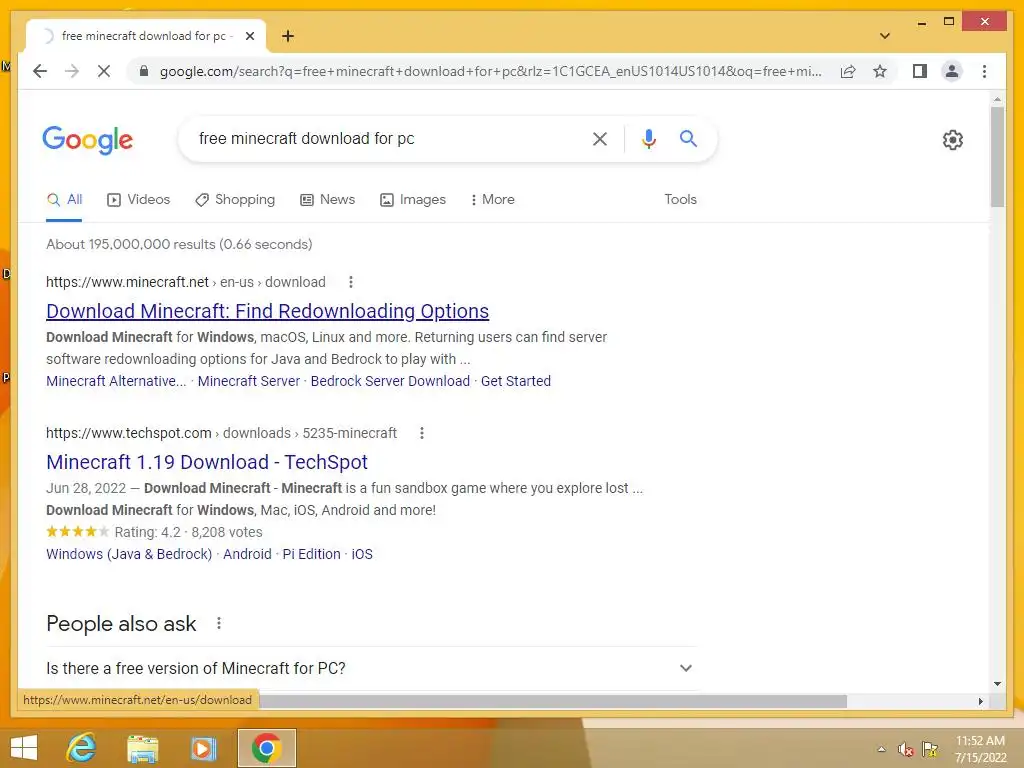Open the Pi Edition sitelink

[312, 554]
